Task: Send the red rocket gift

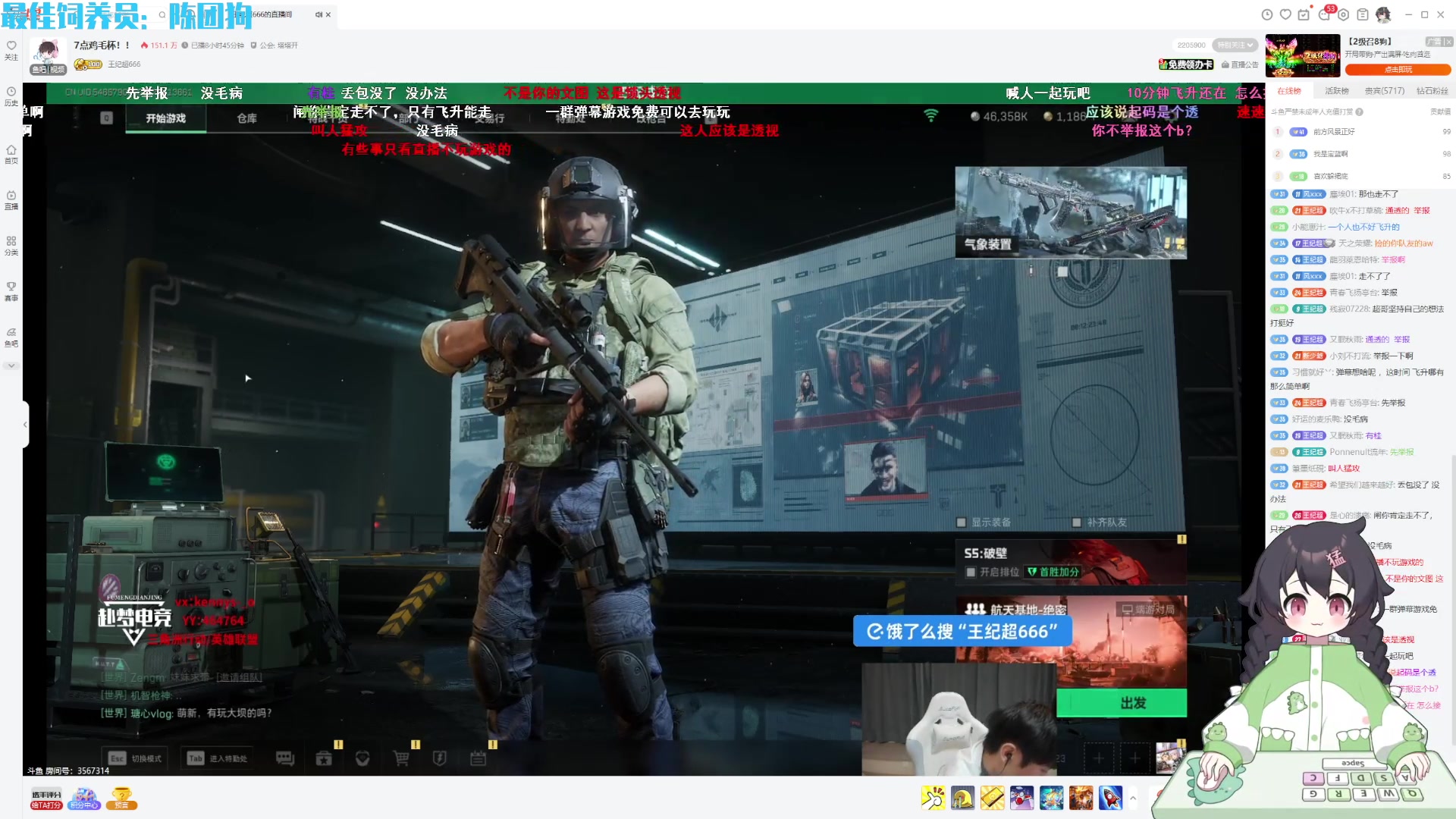Action: pyautogui.click(x=1111, y=798)
